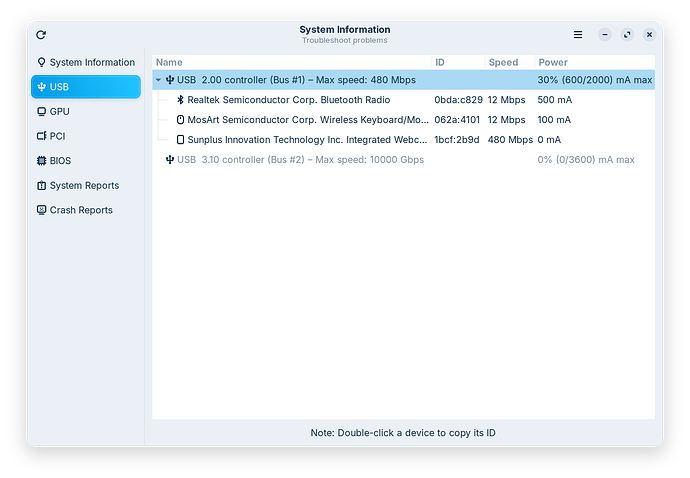
Task: Open the hamburger menu in the title bar
Action: tap(578, 34)
